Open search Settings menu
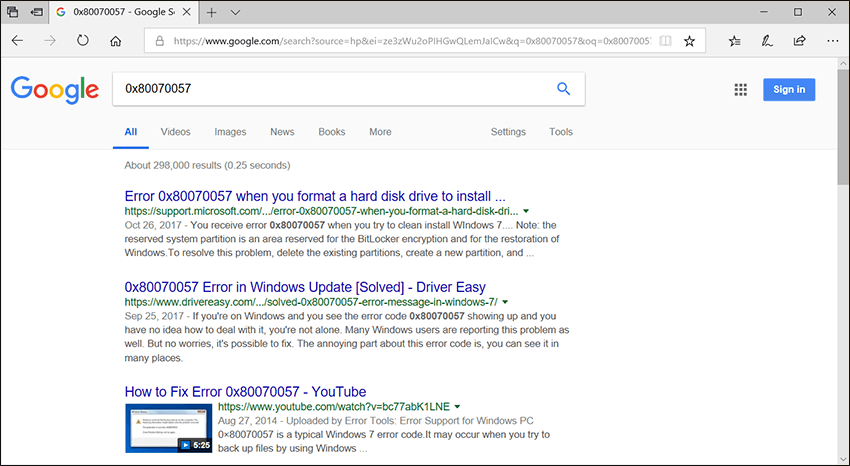This screenshot has width=850, height=466. [x=508, y=132]
